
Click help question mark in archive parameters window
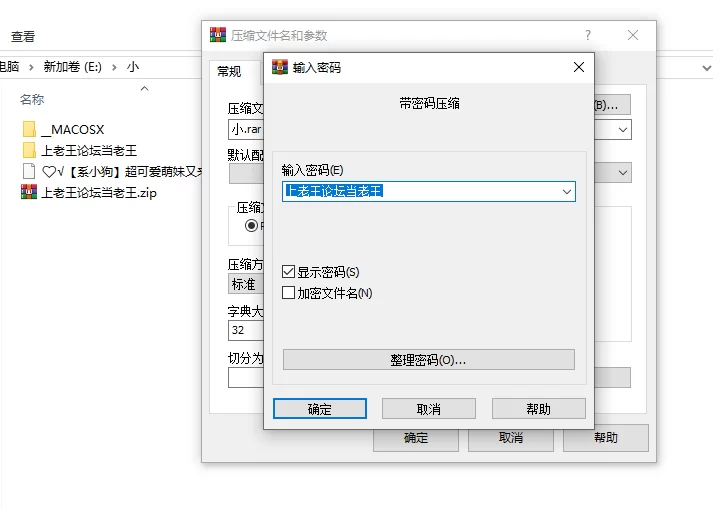click(x=588, y=35)
